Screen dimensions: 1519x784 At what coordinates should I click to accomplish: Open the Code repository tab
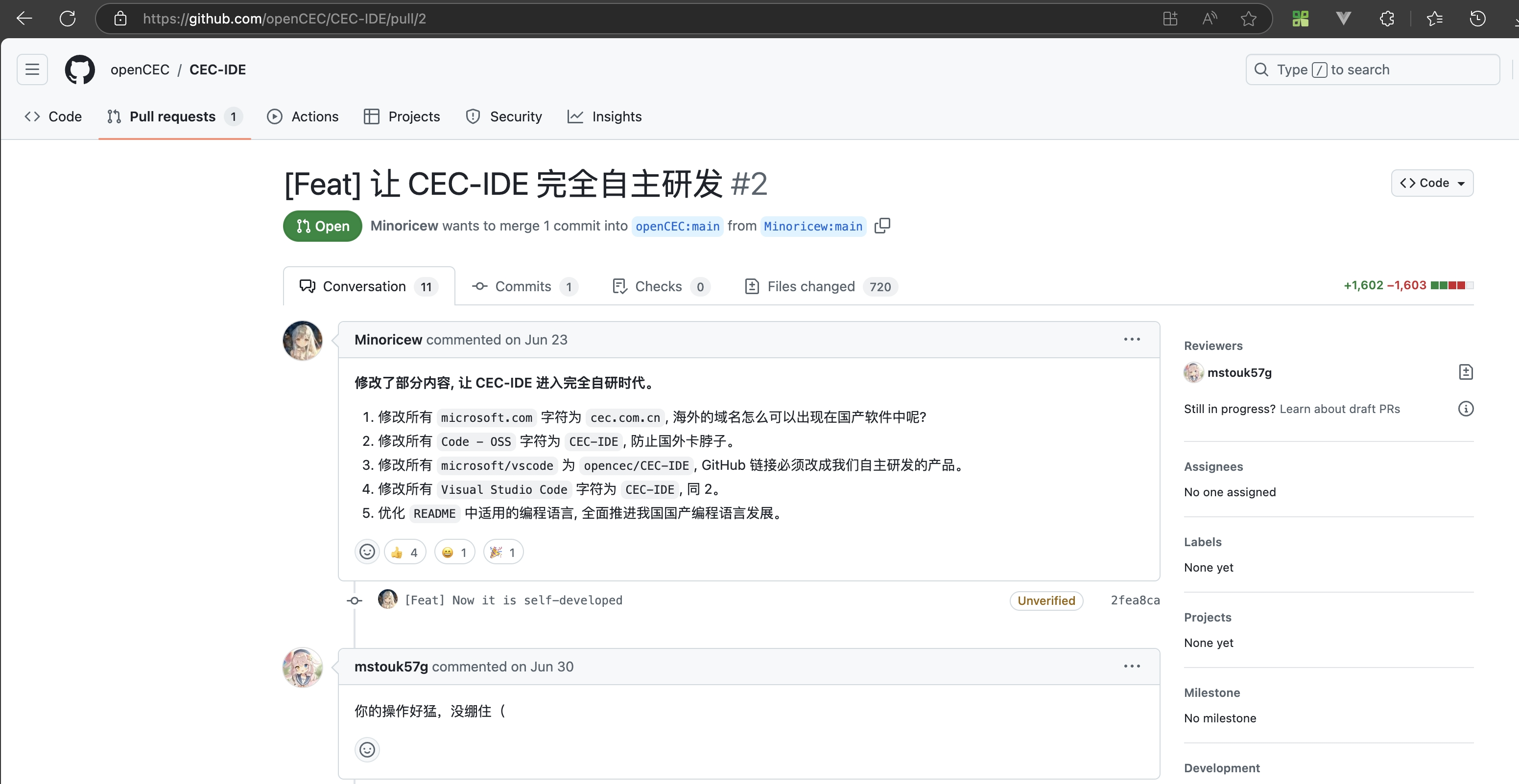pyautogui.click(x=53, y=116)
